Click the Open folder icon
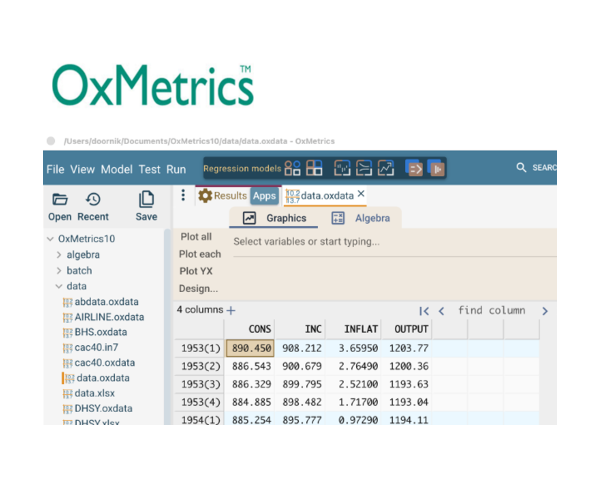Image resolution: width=600 pixels, height=477 pixels. pos(60,199)
